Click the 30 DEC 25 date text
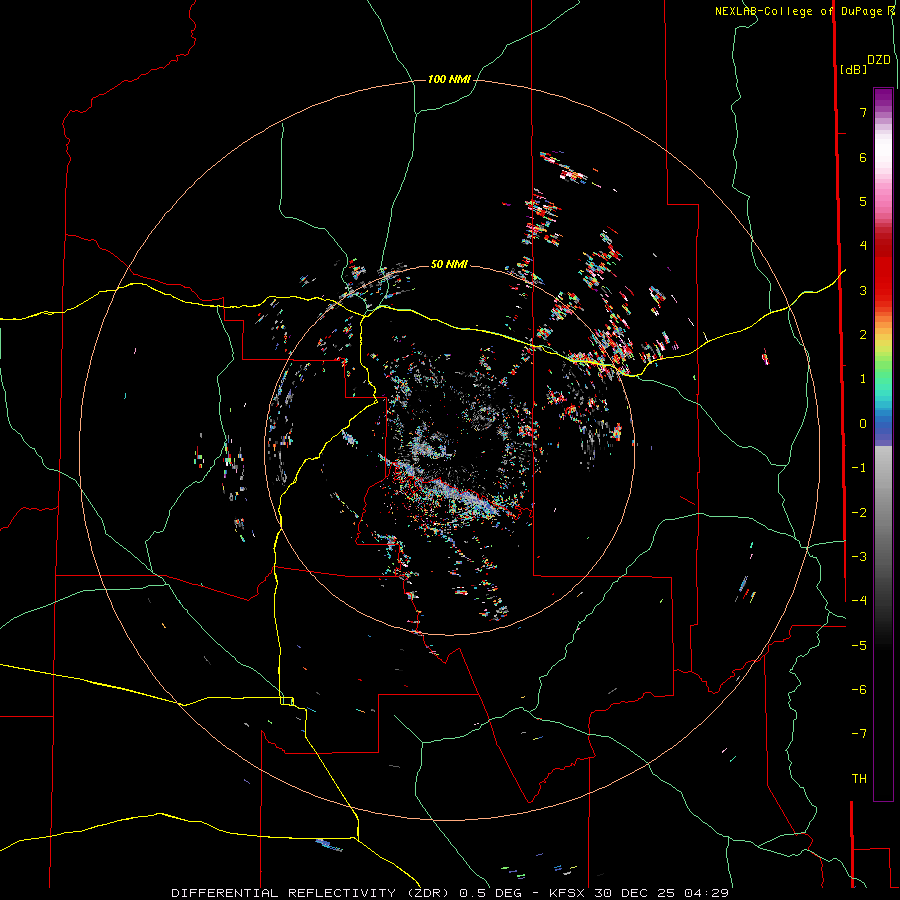The height and width of the screenshot is (900, 900). pyautogui.click(x=635, y=893)
